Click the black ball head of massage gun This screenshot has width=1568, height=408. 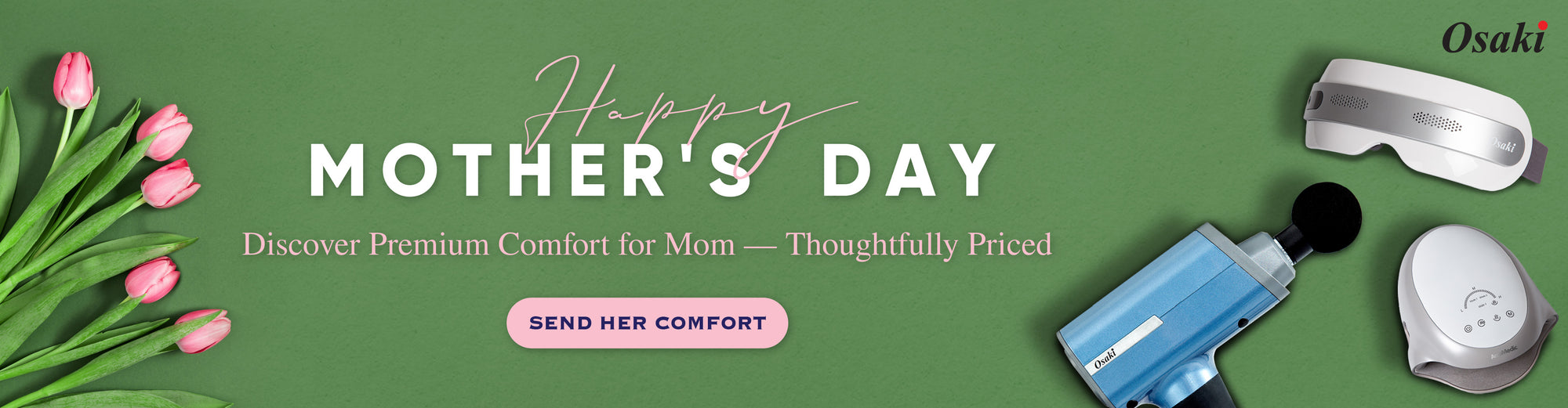1326,215
